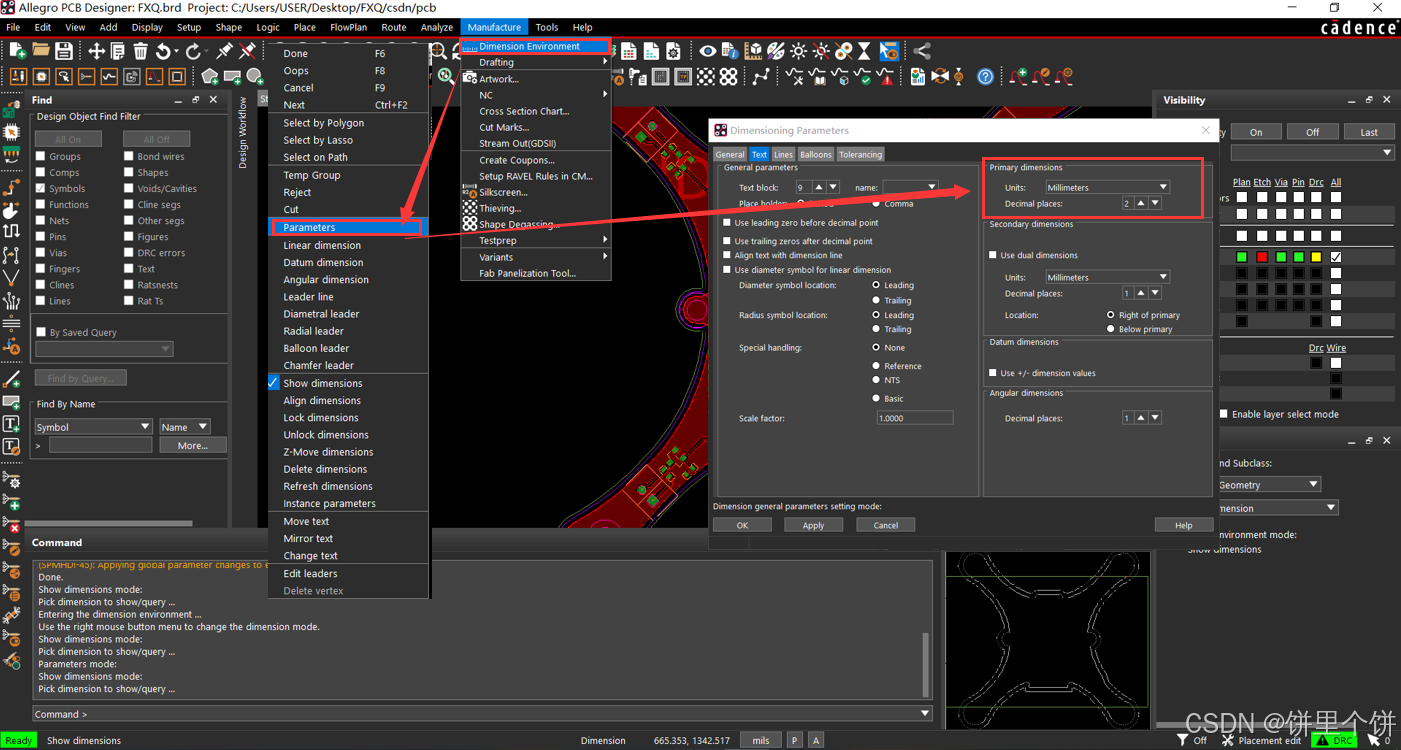Click the Undo arrow icon
The width and height of the screenshot is (1401, 750).
pyautogui.click(x=163, y=51)
